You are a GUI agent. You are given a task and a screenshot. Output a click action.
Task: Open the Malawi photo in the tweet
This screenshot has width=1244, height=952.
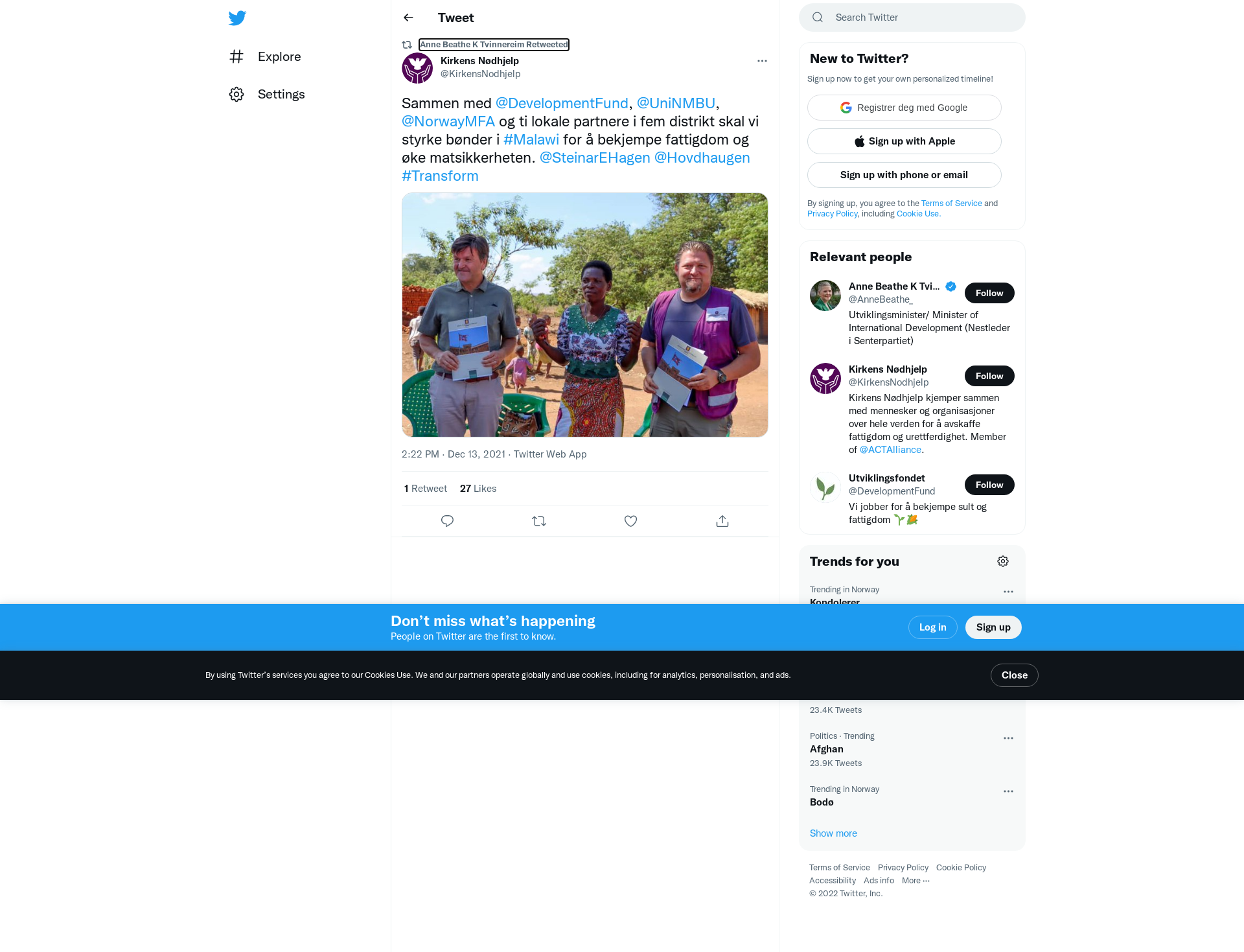coord(585,315)
